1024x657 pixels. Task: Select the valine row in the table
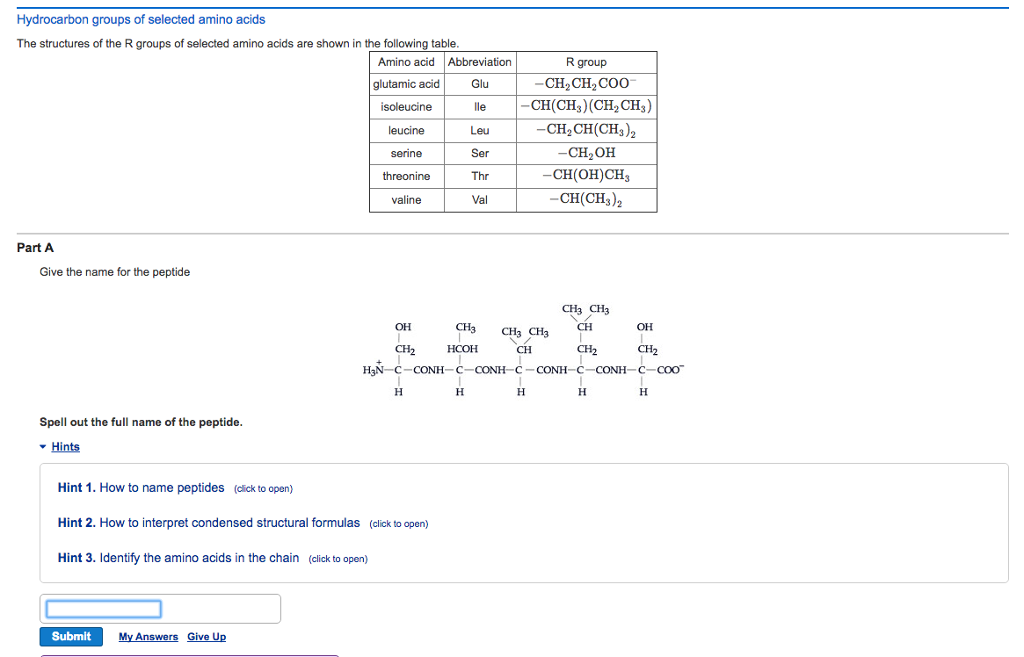(x=406, y=199)
